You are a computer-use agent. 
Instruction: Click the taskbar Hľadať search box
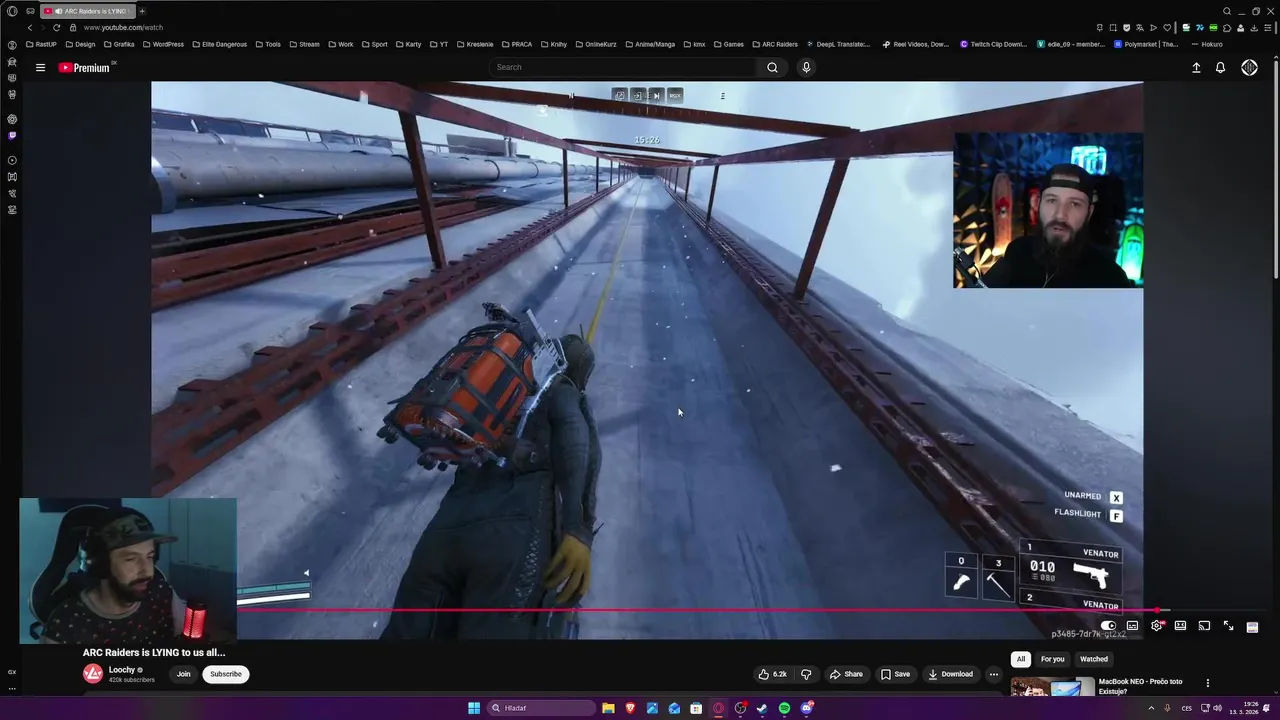[541, 708]
